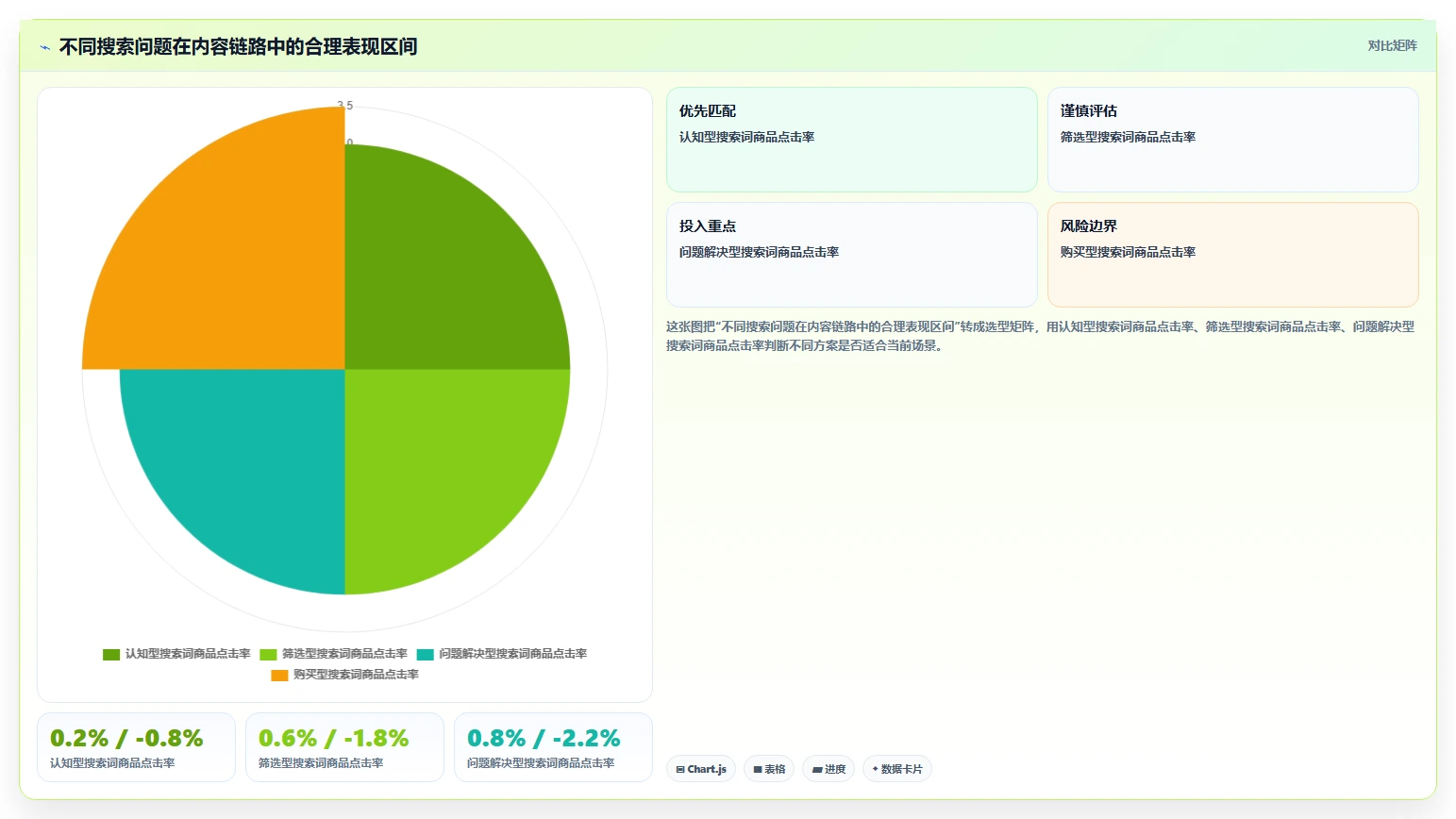Click the 进度 tag chip
1456x819 pixels.
click(828, 769)
